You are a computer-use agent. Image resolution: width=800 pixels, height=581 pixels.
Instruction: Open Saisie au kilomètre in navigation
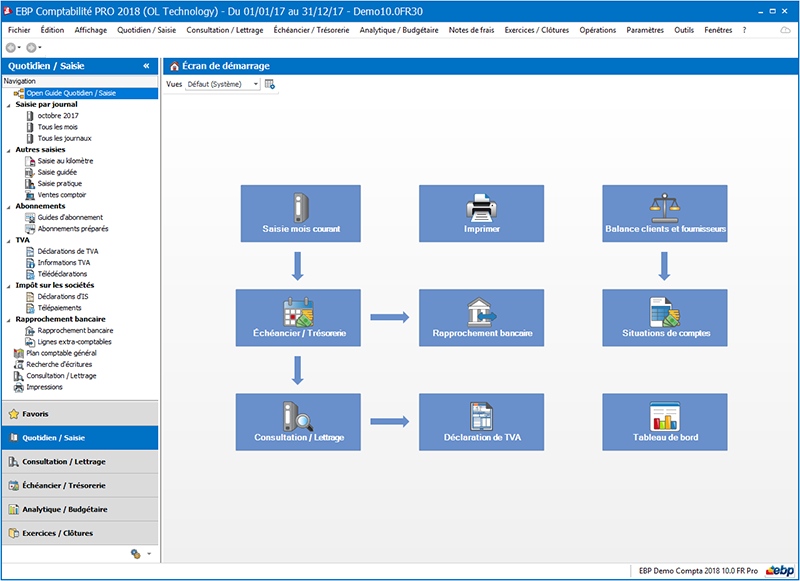click(65, 161)
